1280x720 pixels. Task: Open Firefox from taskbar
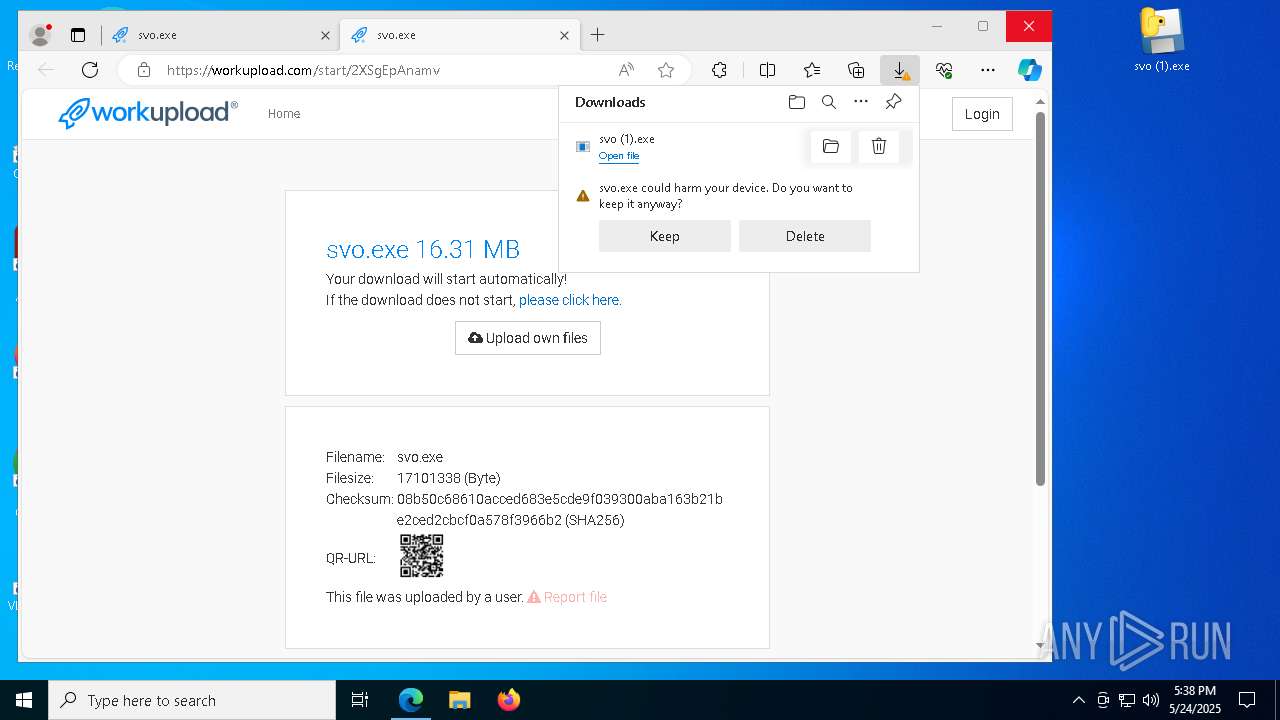pos(508,700)
